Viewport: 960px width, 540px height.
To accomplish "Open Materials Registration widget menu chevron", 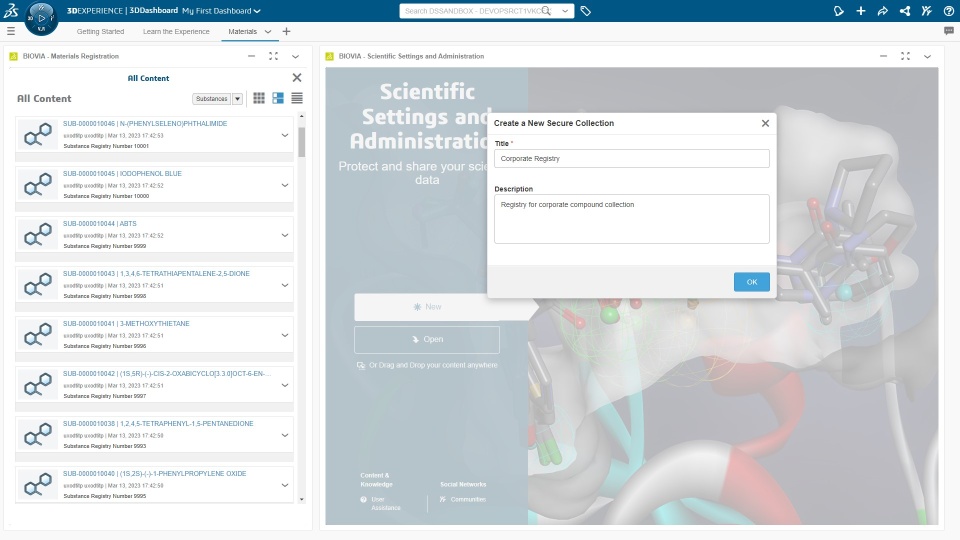I will coord(295,56).
